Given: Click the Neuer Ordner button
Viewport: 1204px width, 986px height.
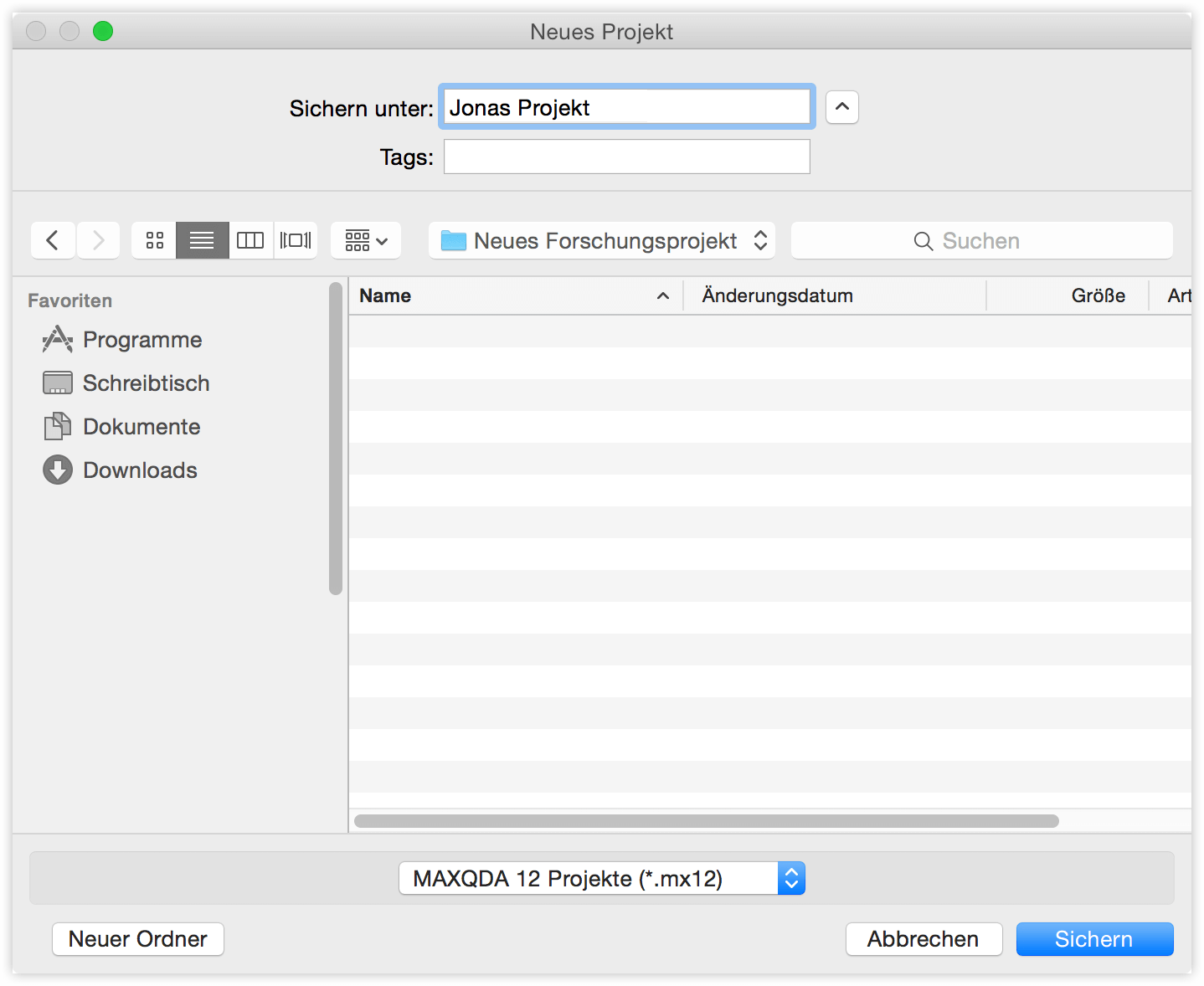Looking at the screenshot, I should point(138,939).
